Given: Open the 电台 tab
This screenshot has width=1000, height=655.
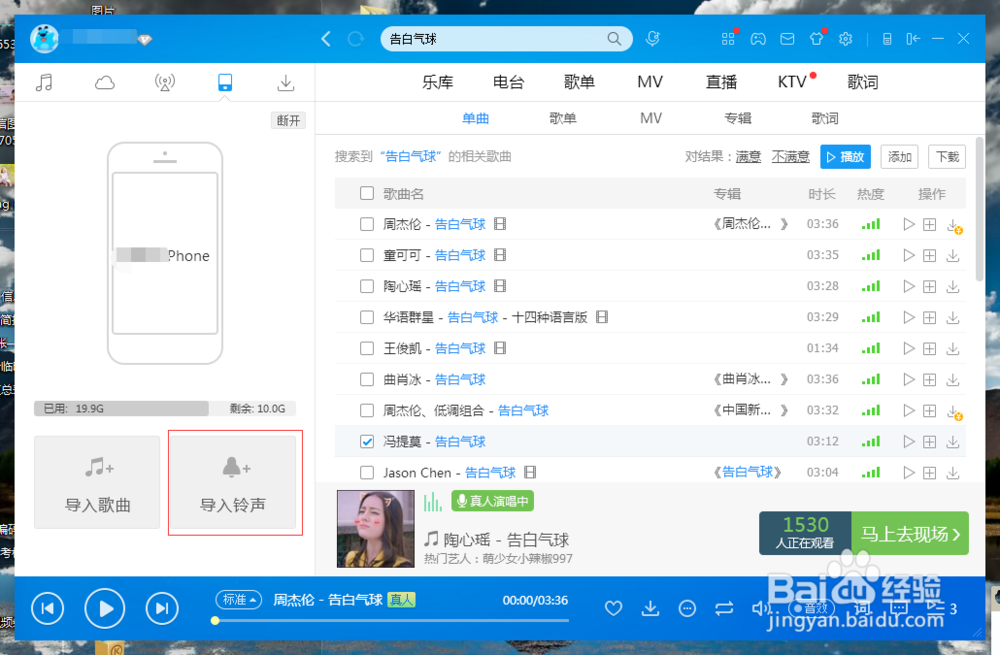Looking at the screenshot, I should click(508, 82).
